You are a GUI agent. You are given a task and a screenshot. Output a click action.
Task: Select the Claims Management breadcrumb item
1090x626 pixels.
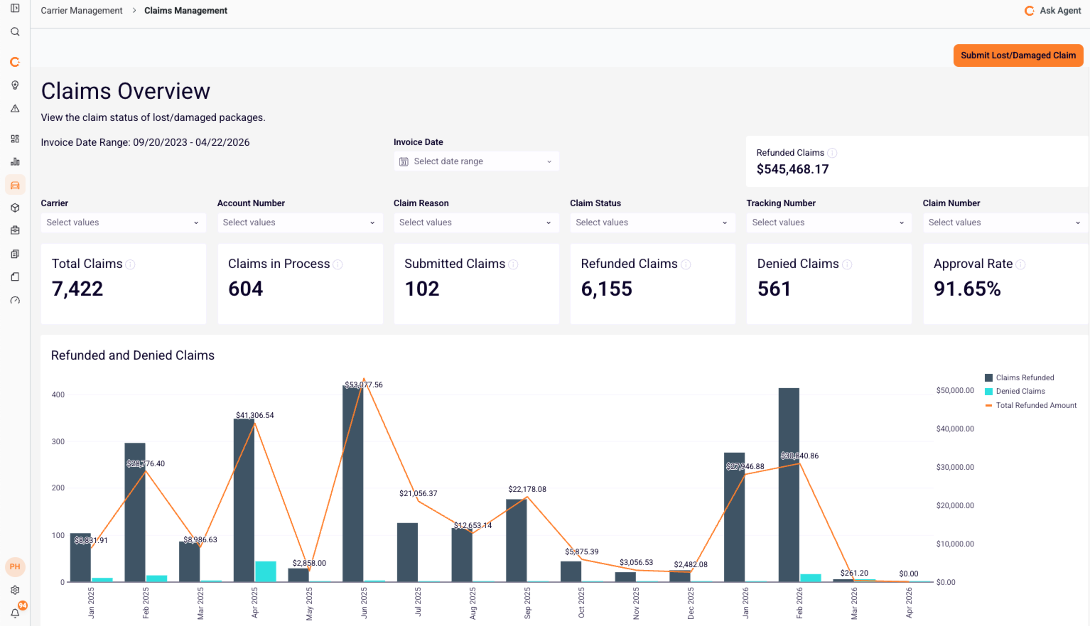[x=186, y=10]
